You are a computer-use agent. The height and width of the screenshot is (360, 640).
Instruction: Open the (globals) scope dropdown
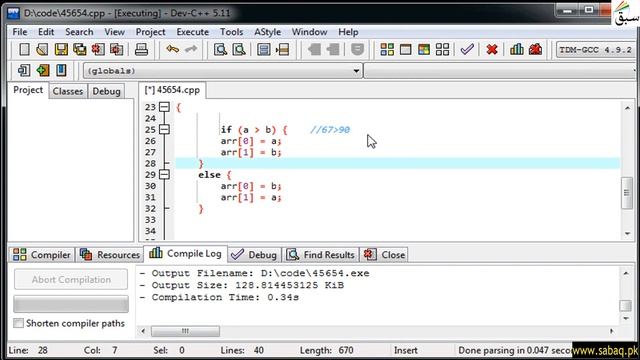(x=223, y=71)
